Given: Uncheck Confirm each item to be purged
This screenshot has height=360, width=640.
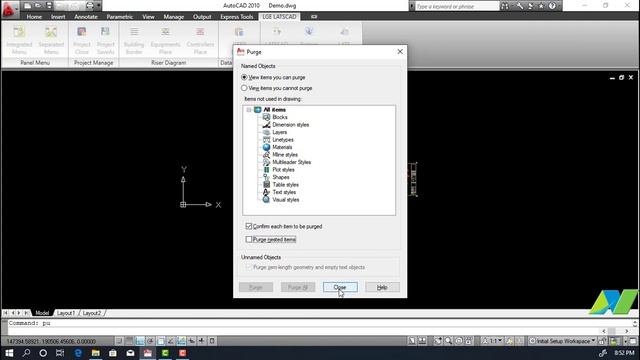Looking at the screenshot, I should (249, 226).
